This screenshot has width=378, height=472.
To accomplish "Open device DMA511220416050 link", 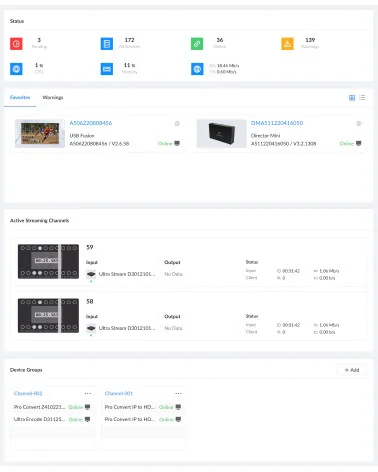I will click(277, 123).
